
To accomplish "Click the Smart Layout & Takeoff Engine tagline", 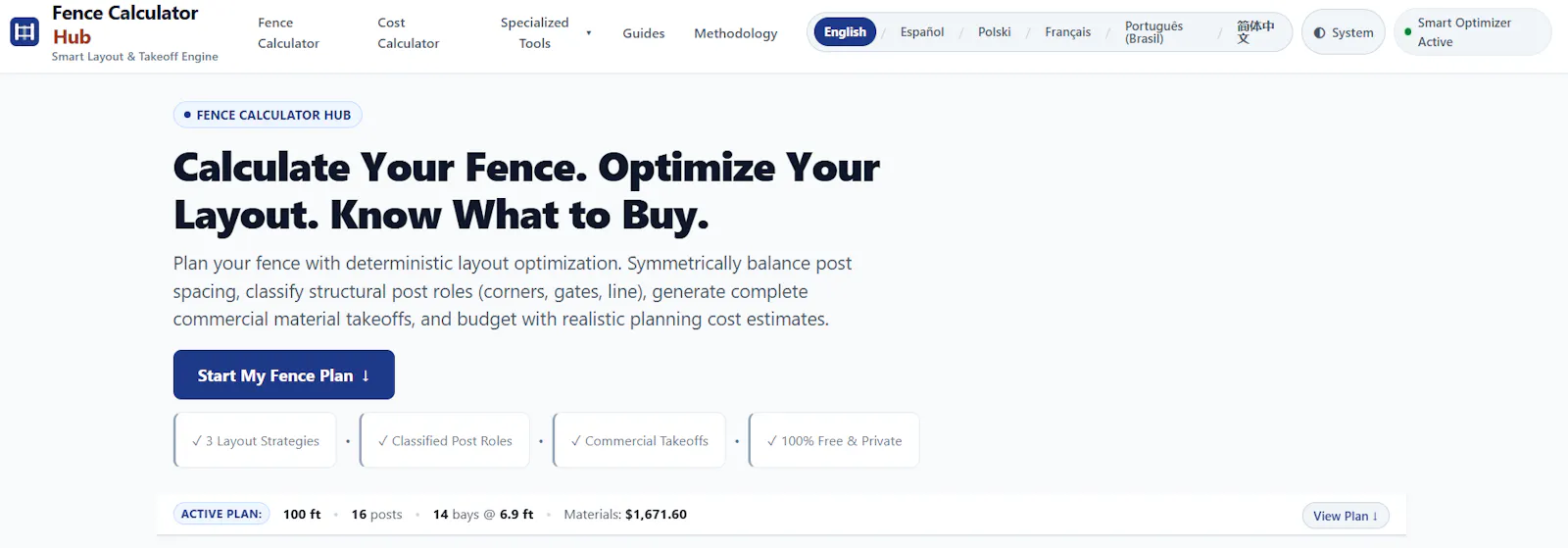I will pyautogui.click(x=135, y=57).
